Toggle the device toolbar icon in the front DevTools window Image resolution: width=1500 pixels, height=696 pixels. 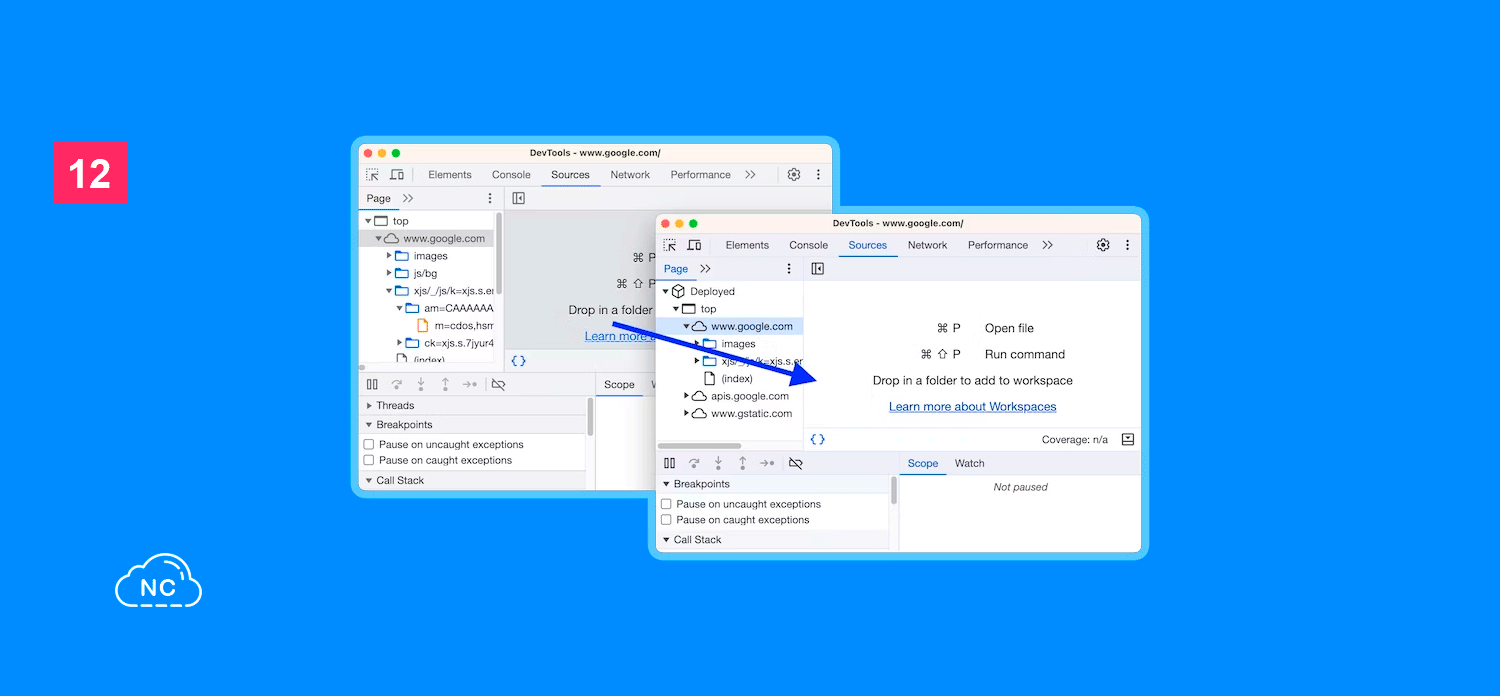point(694,245)
